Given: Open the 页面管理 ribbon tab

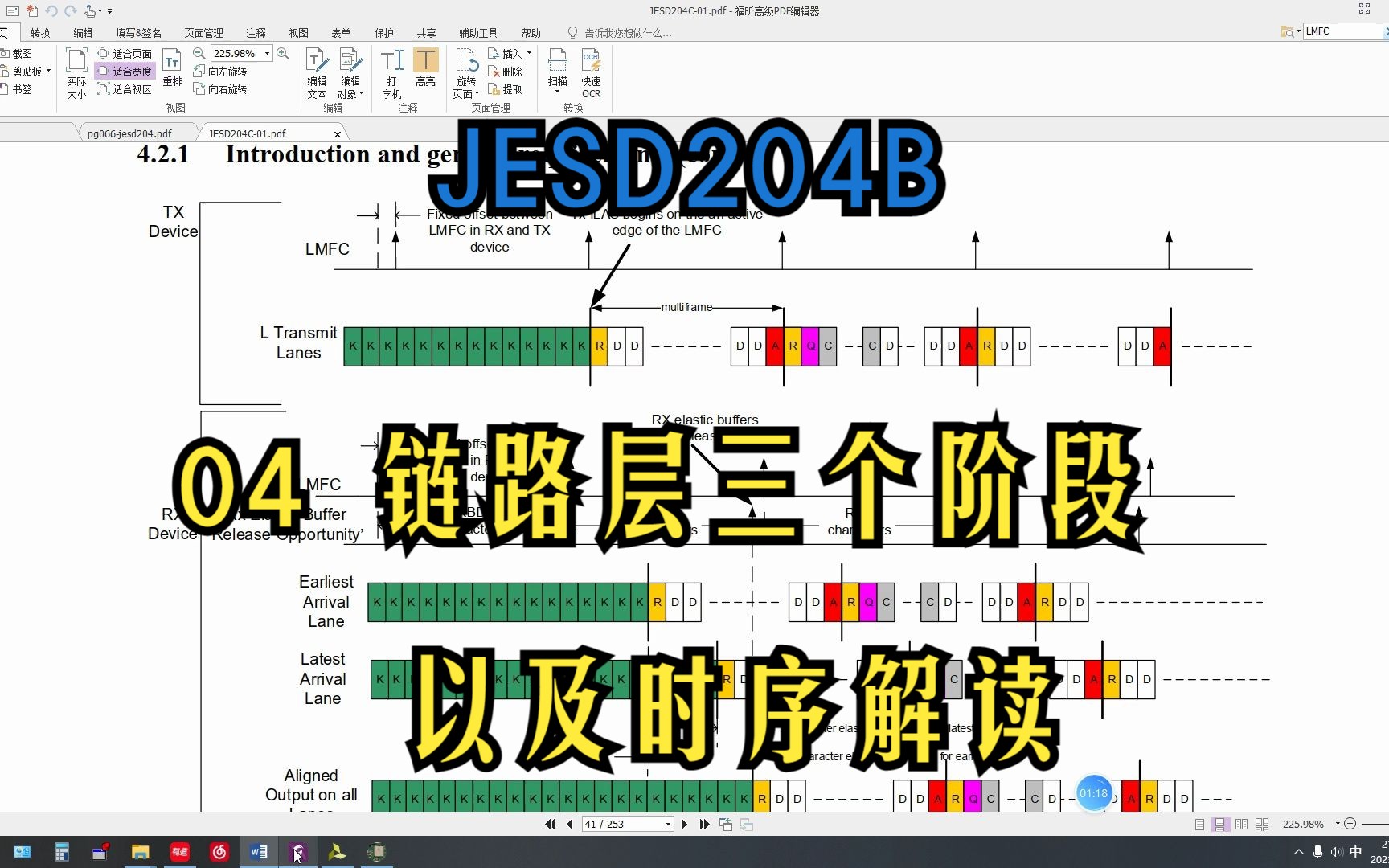Looking at the screenshot, I should [x=203, y=32].
